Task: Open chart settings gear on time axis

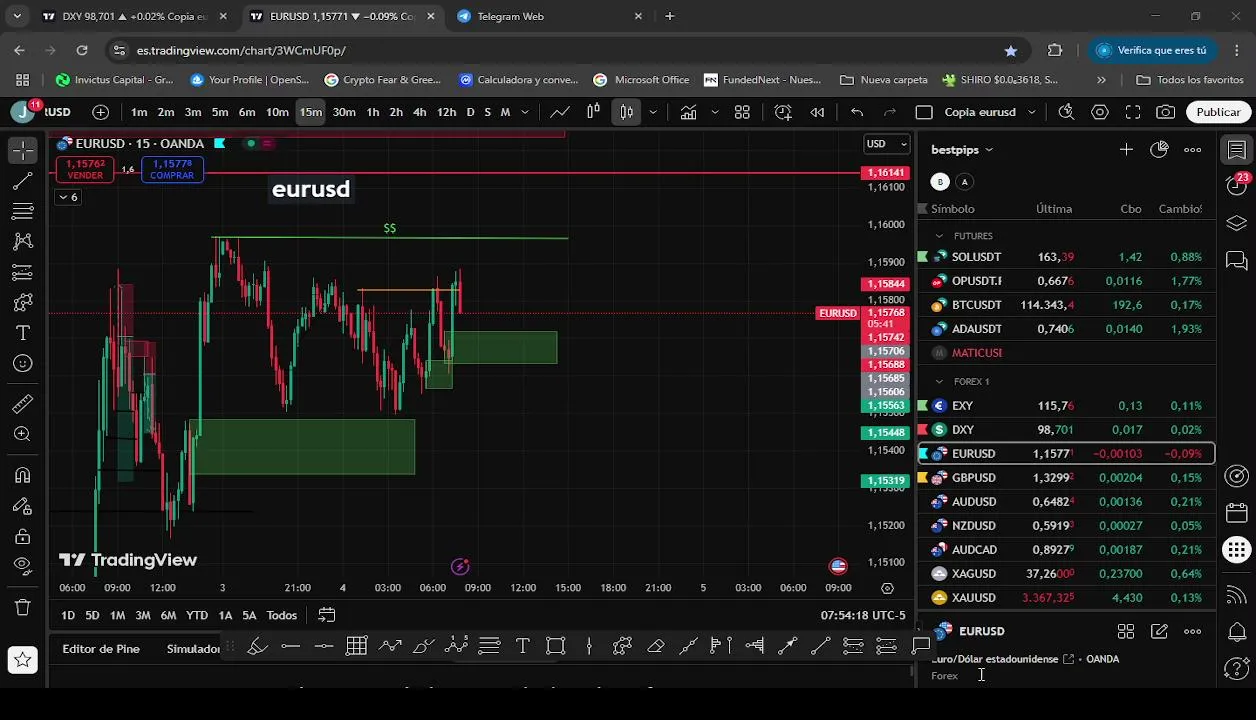Action: [888, 588]
